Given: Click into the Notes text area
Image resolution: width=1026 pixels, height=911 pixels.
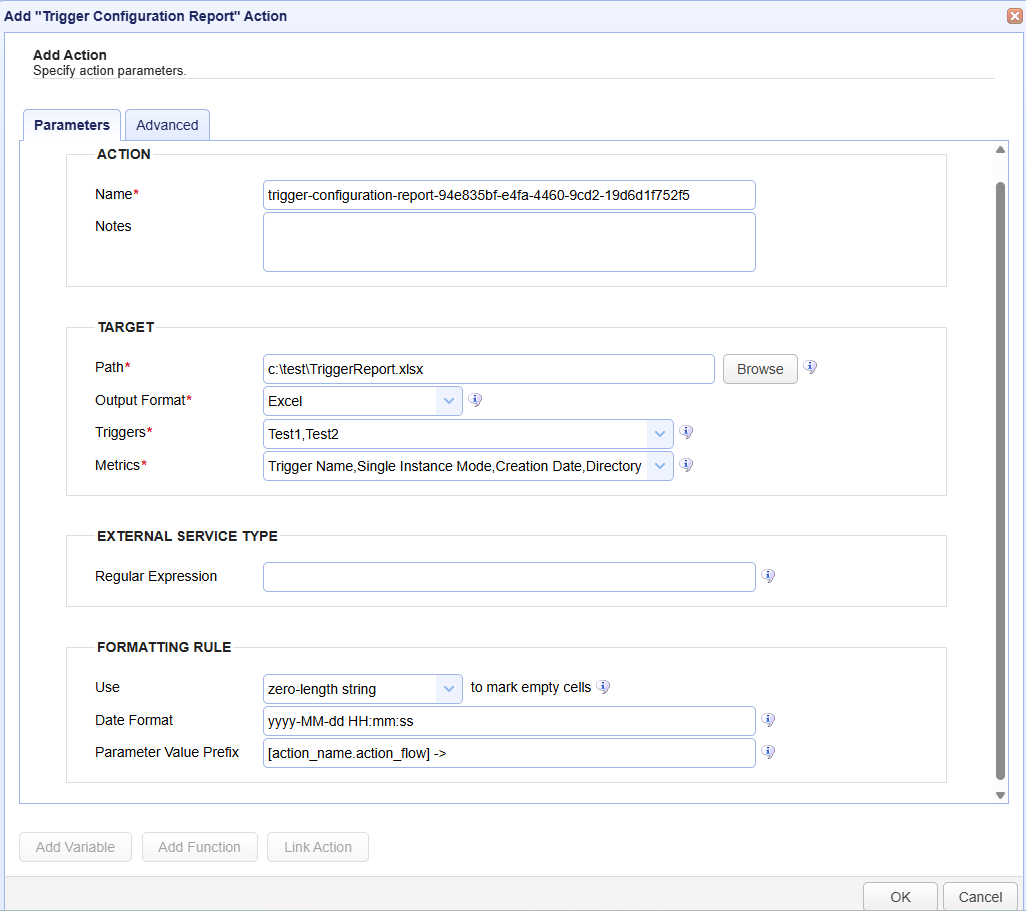Looking at the screenshot, I should pos(509,242).
